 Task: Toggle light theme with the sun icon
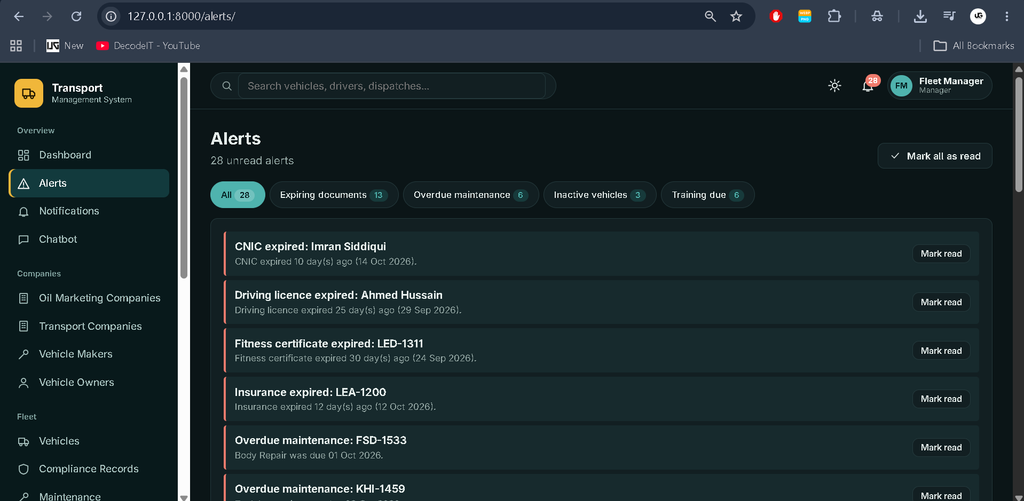pyautogui.click(x=835, y=86)
